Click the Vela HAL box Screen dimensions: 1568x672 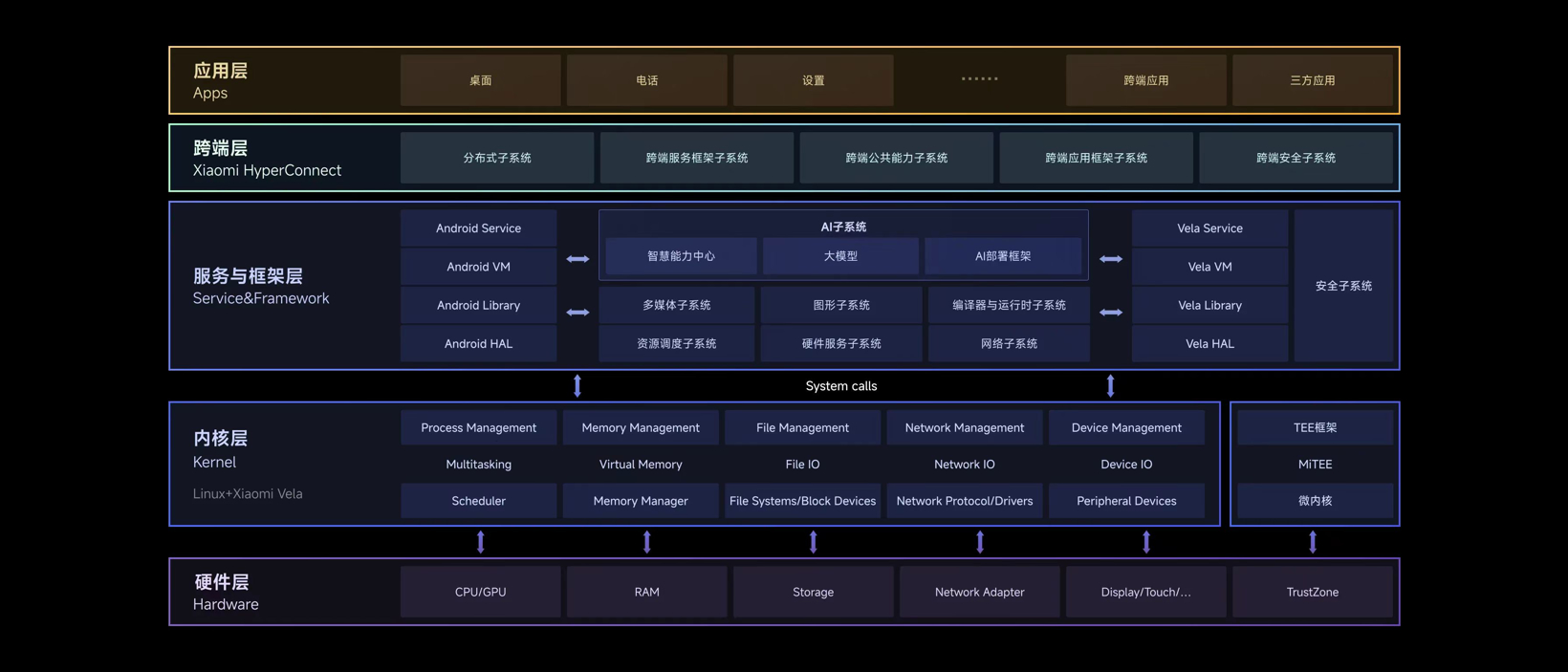tap(1209, 343)
